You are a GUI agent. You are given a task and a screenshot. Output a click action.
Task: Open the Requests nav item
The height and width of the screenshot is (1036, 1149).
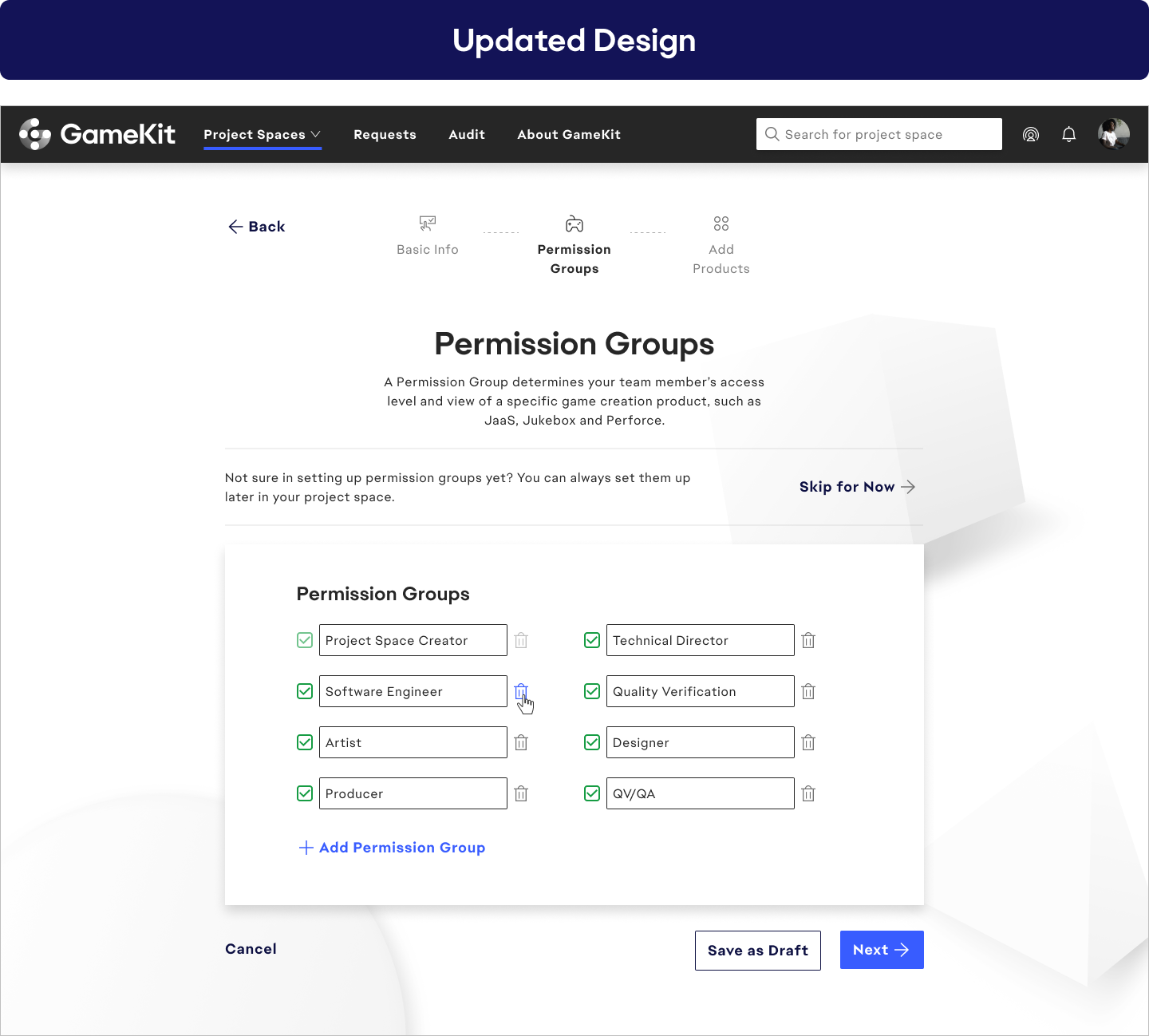(x=385, y=134)
